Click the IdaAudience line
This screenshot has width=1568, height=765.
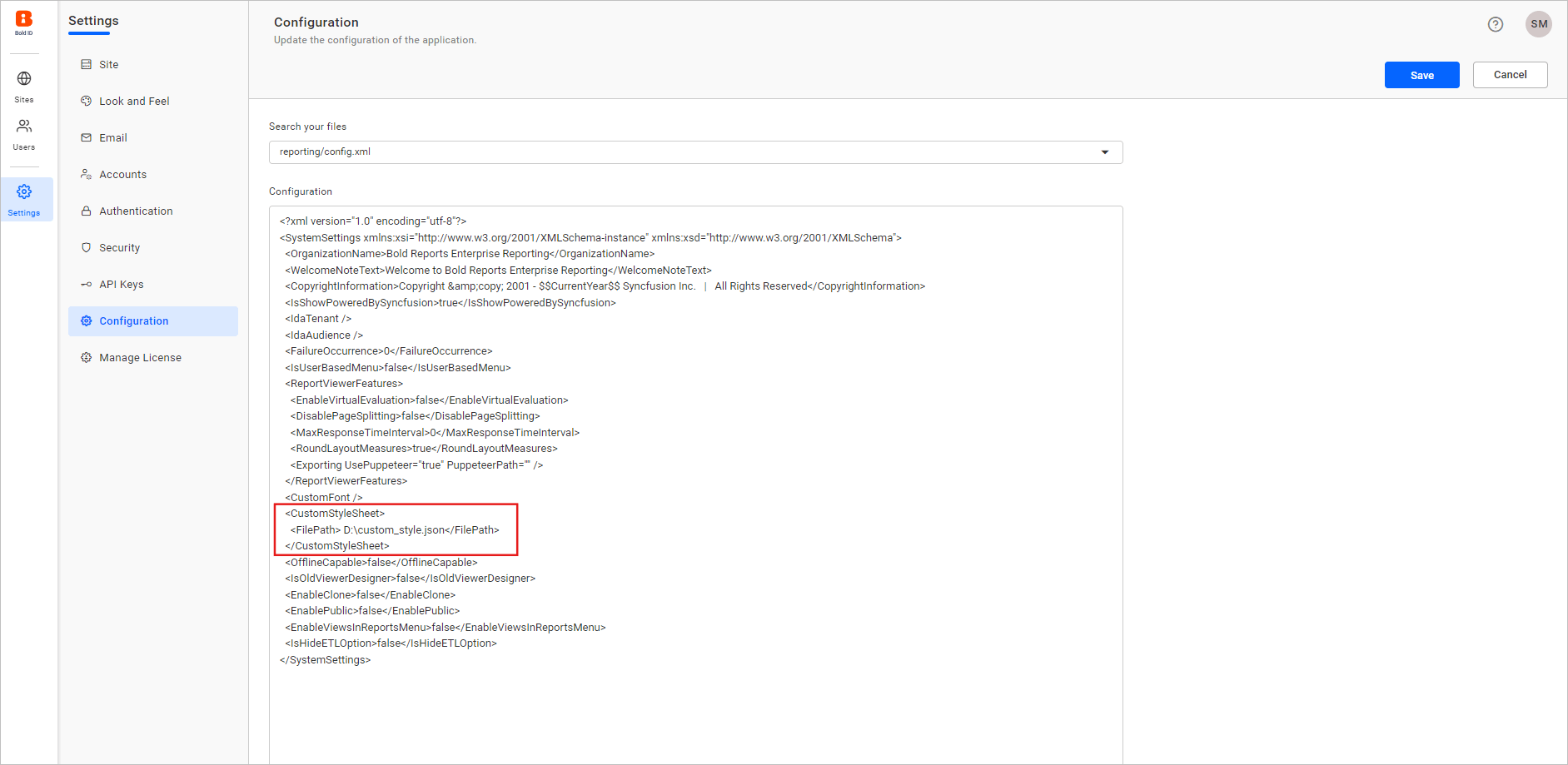click(x=324, y=335)
